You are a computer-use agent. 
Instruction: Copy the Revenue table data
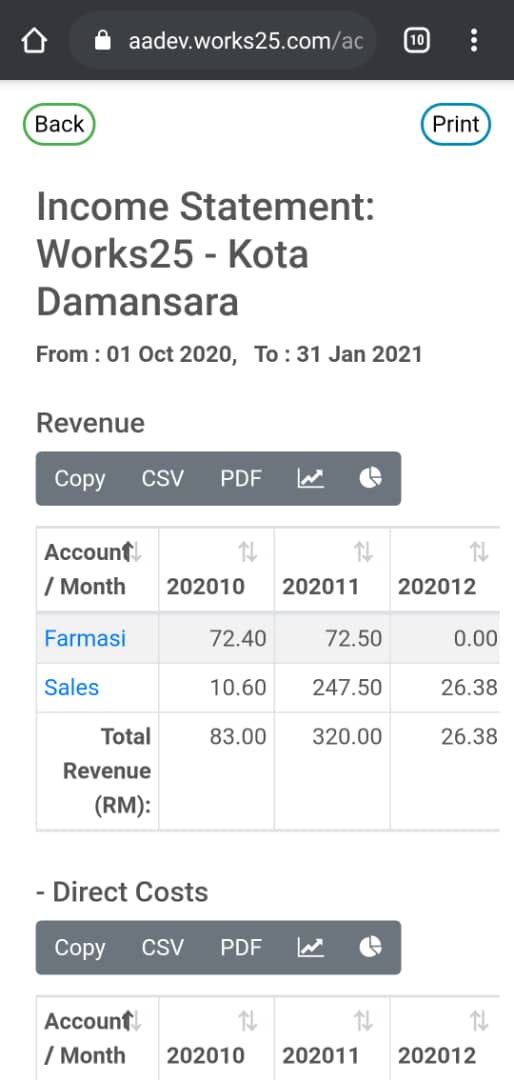click(79, 478)
